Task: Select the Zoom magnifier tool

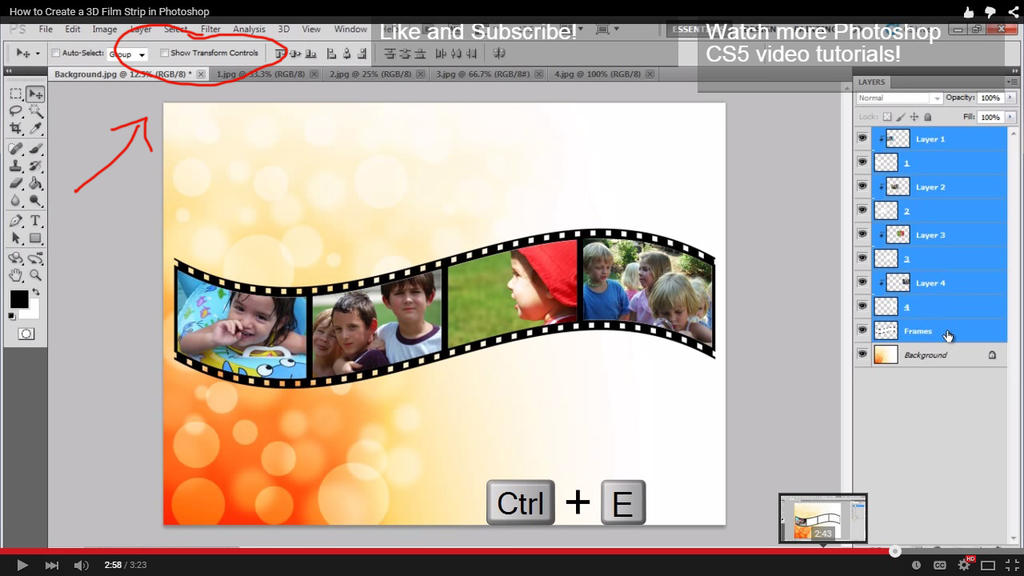Action: [36, 274]
